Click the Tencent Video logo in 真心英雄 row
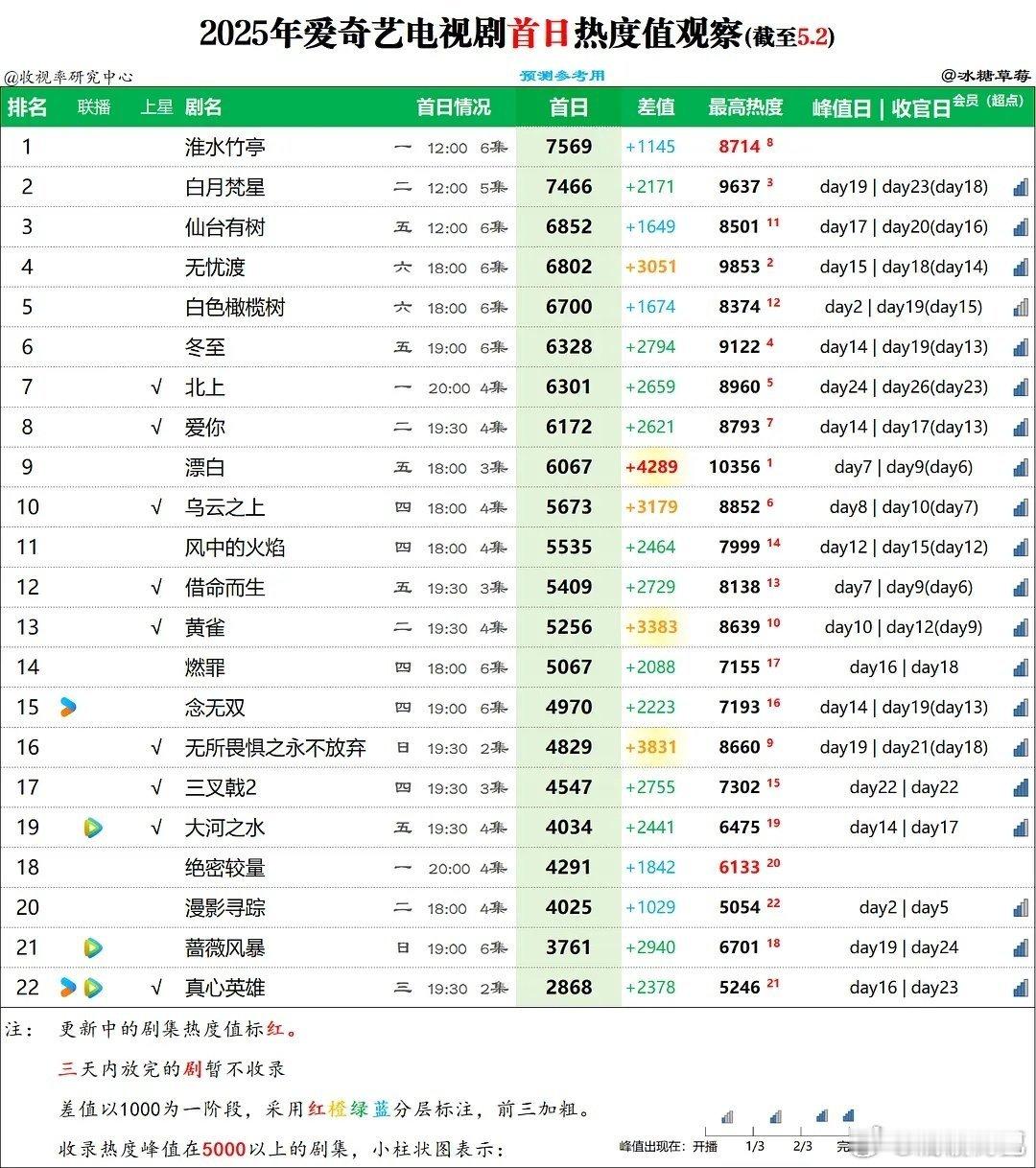Viewport: 1036px width, 1168px height. tap(93, 988)
